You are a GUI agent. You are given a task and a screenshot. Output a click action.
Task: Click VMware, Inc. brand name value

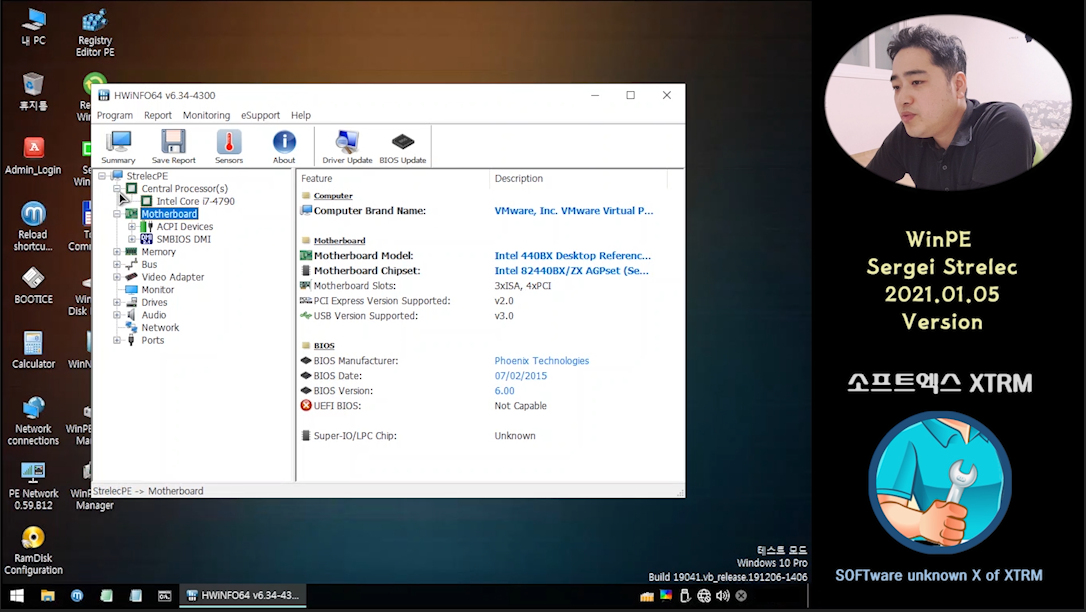(573, 210)
